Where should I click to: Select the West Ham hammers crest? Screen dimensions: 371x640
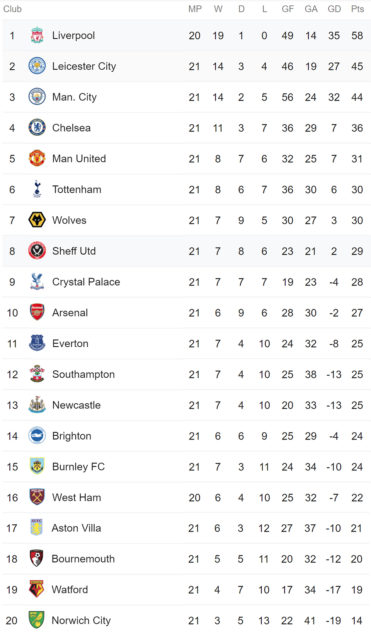coord(37,497)
